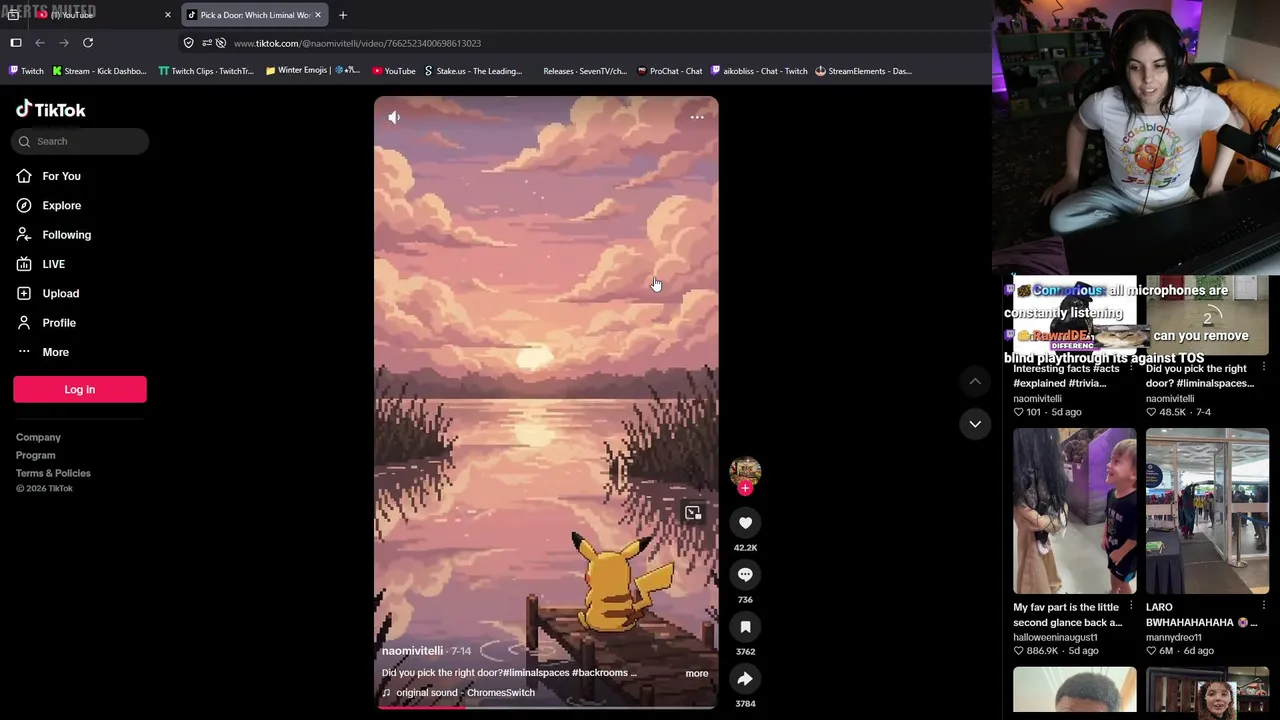Screen dimensions: 1280x720
Task: Open the Stake.us bookmark
Action: point(473,71)
